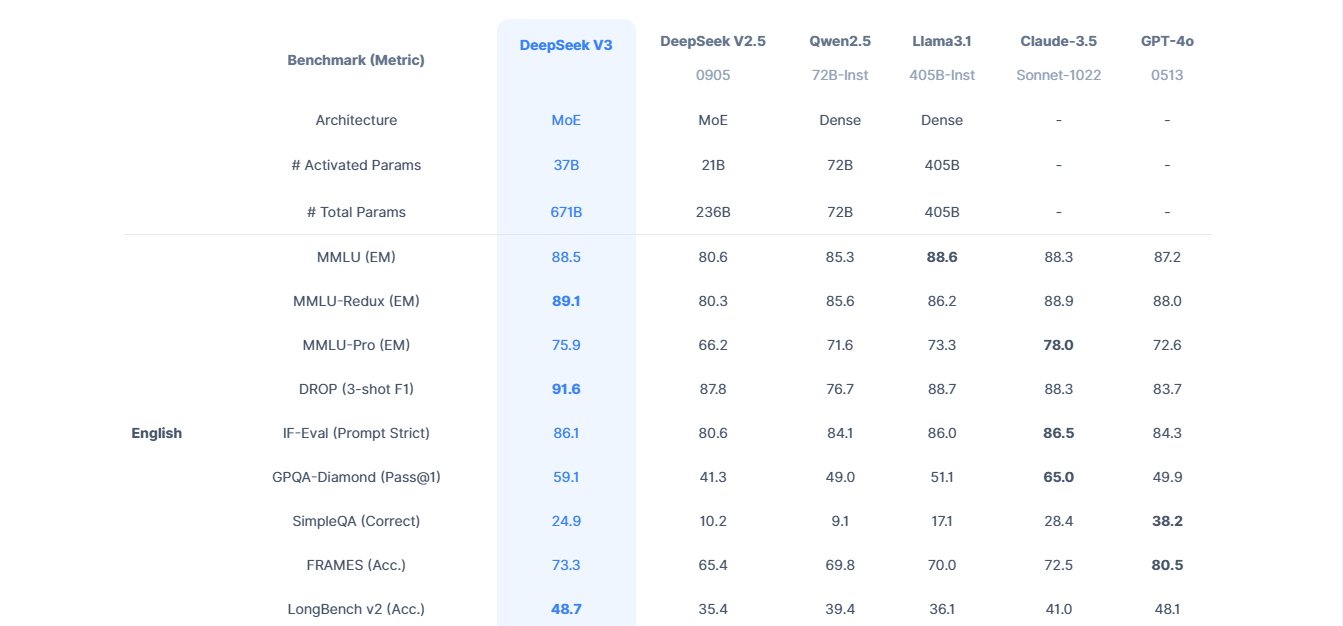This screenshot has height=626, width=1343.
Task: Click DeepSeek V3's SimpleQA score 24.9
Action: pyautogui.click(x=566, y=521)
